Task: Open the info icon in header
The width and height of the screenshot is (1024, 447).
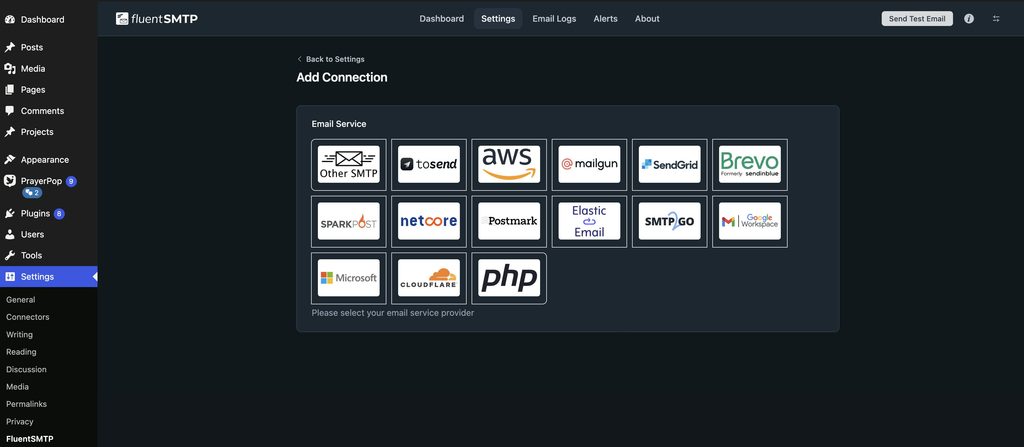Action: coord(969,19)
